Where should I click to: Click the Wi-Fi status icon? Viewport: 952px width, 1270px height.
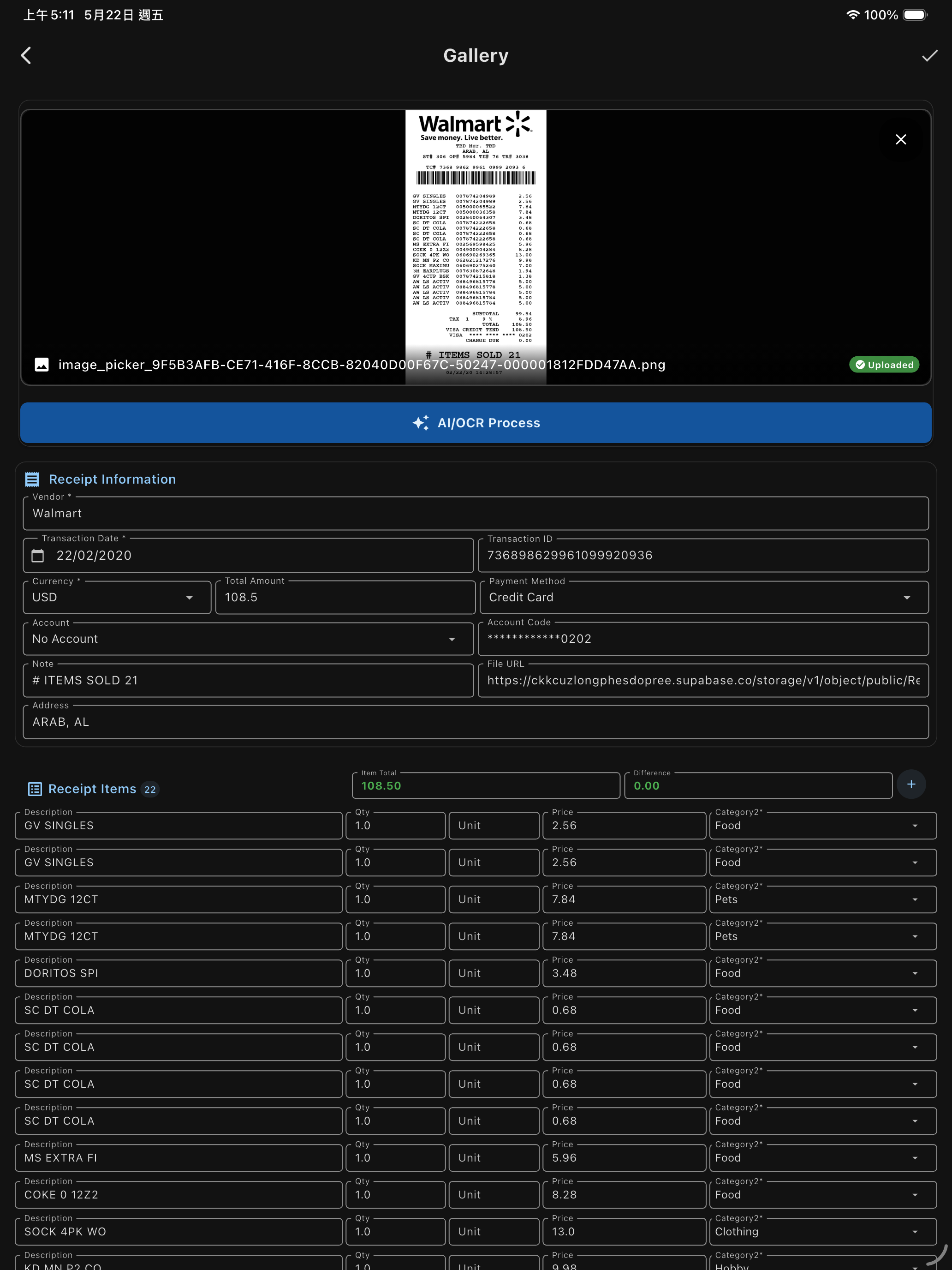point(853,15)
